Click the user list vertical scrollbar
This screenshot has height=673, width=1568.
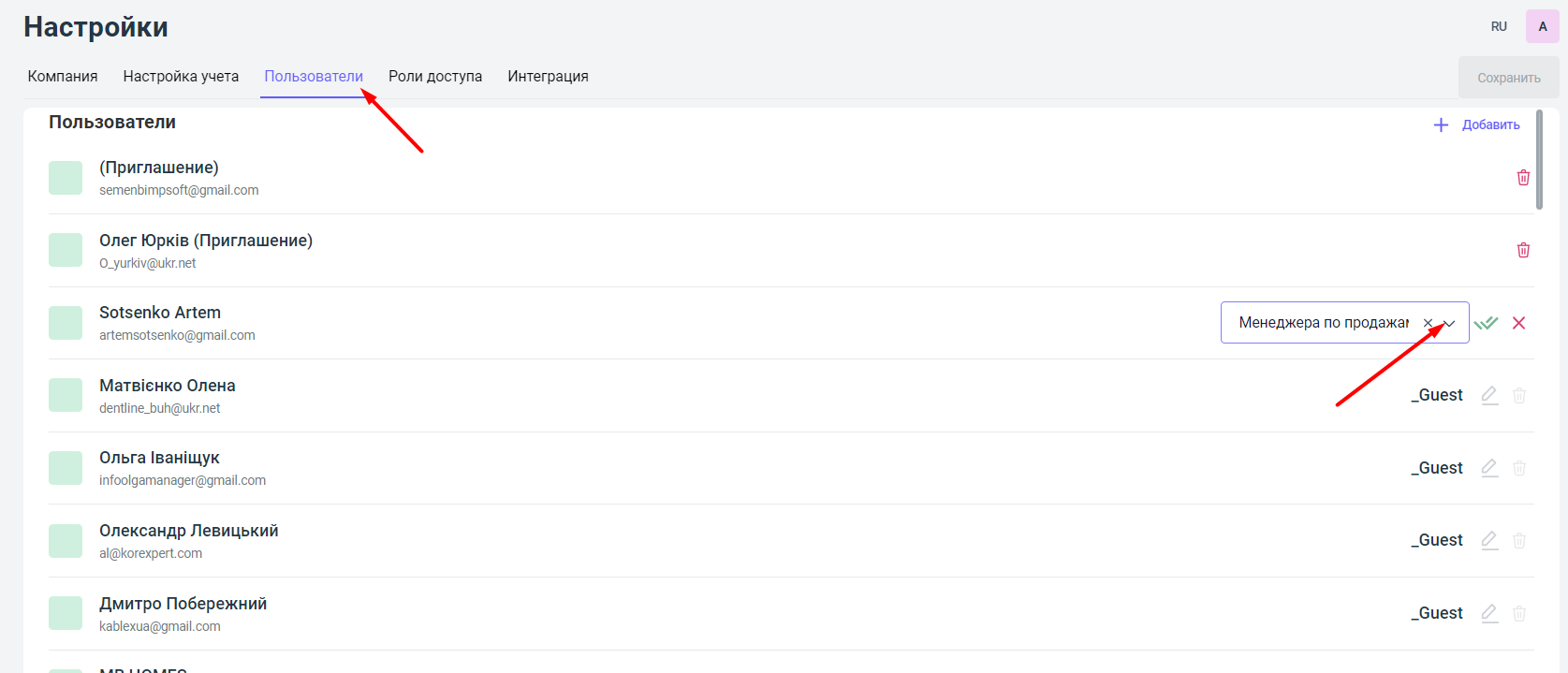[1539, 159]
